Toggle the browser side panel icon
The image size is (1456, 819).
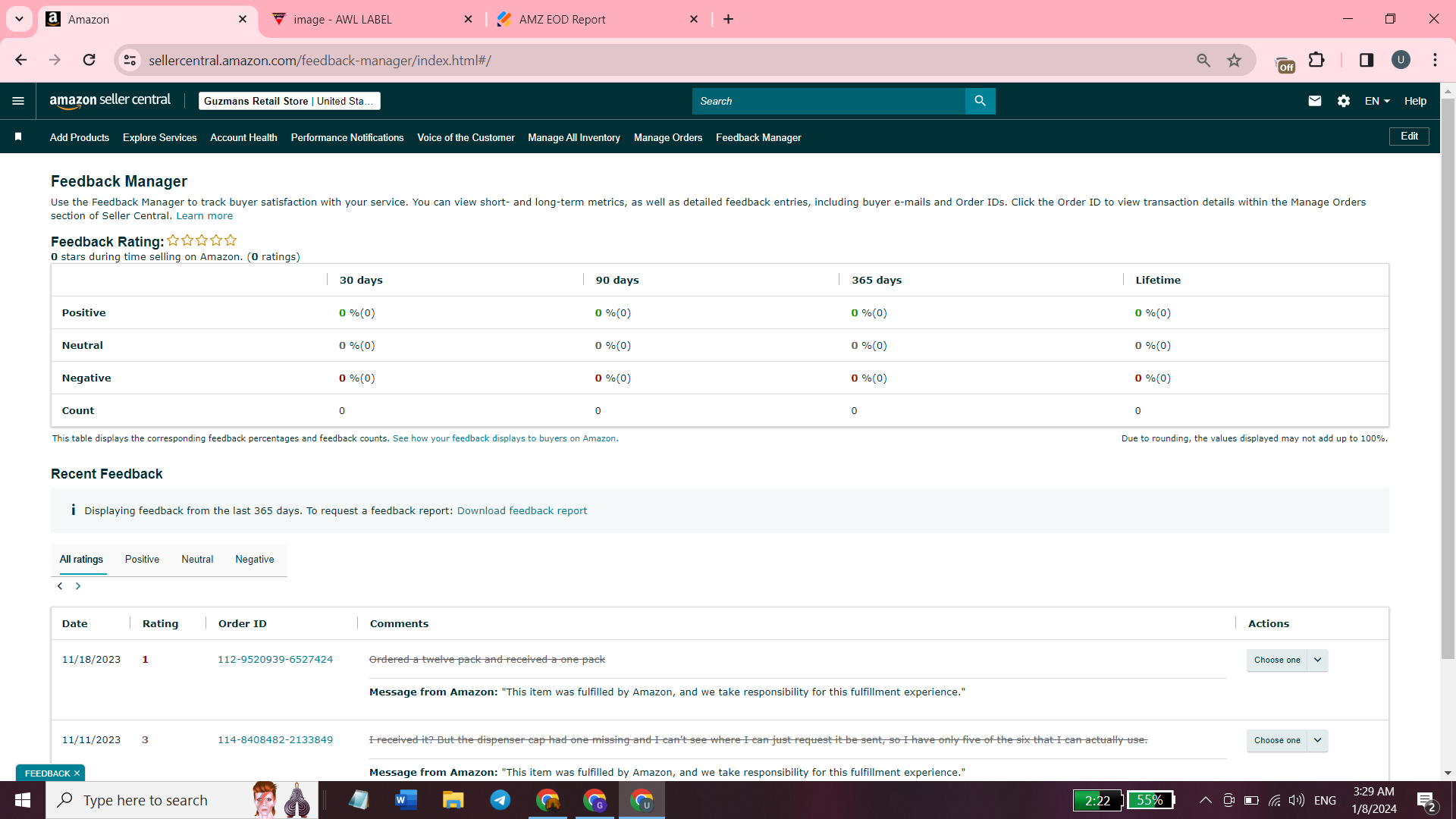click(1367, 60)
